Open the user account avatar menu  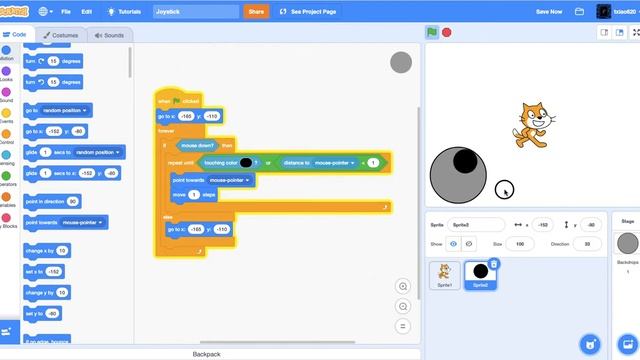[618, 11]
